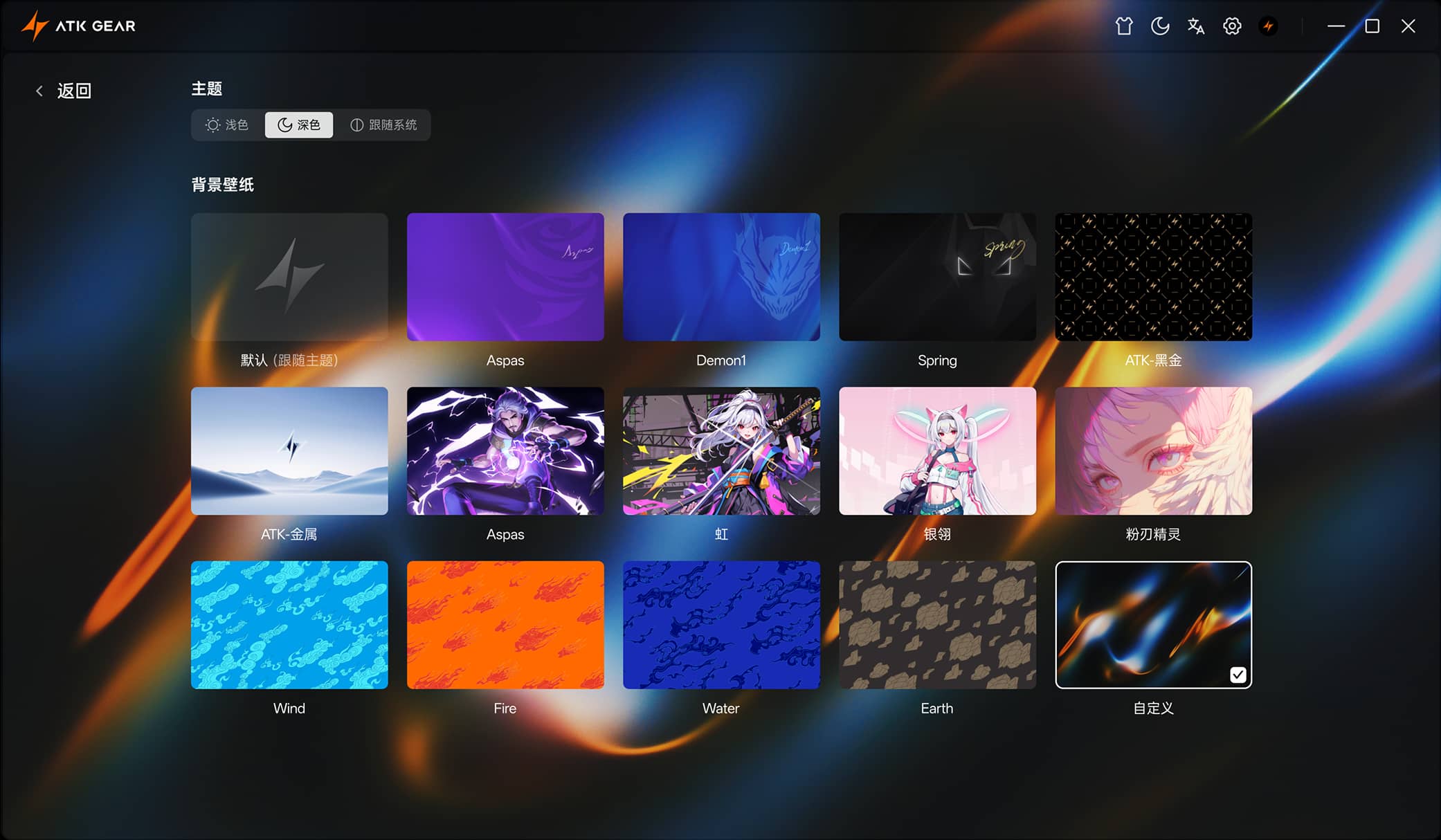Screen dimensions: 1441x840
Task: Click the orange lightning account icon
Action: pos(1268,26)
